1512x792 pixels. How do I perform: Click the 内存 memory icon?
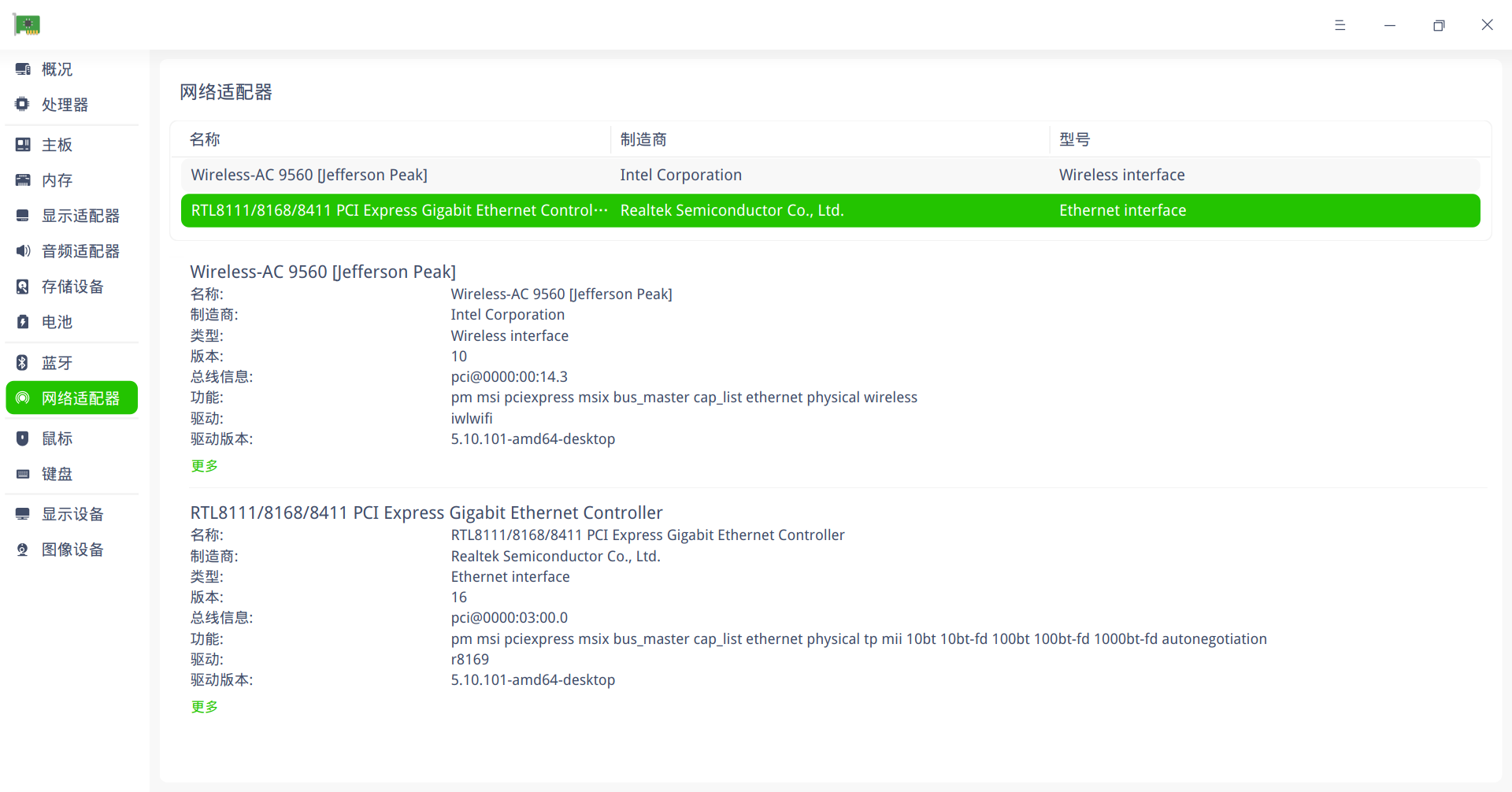(23, 180)
